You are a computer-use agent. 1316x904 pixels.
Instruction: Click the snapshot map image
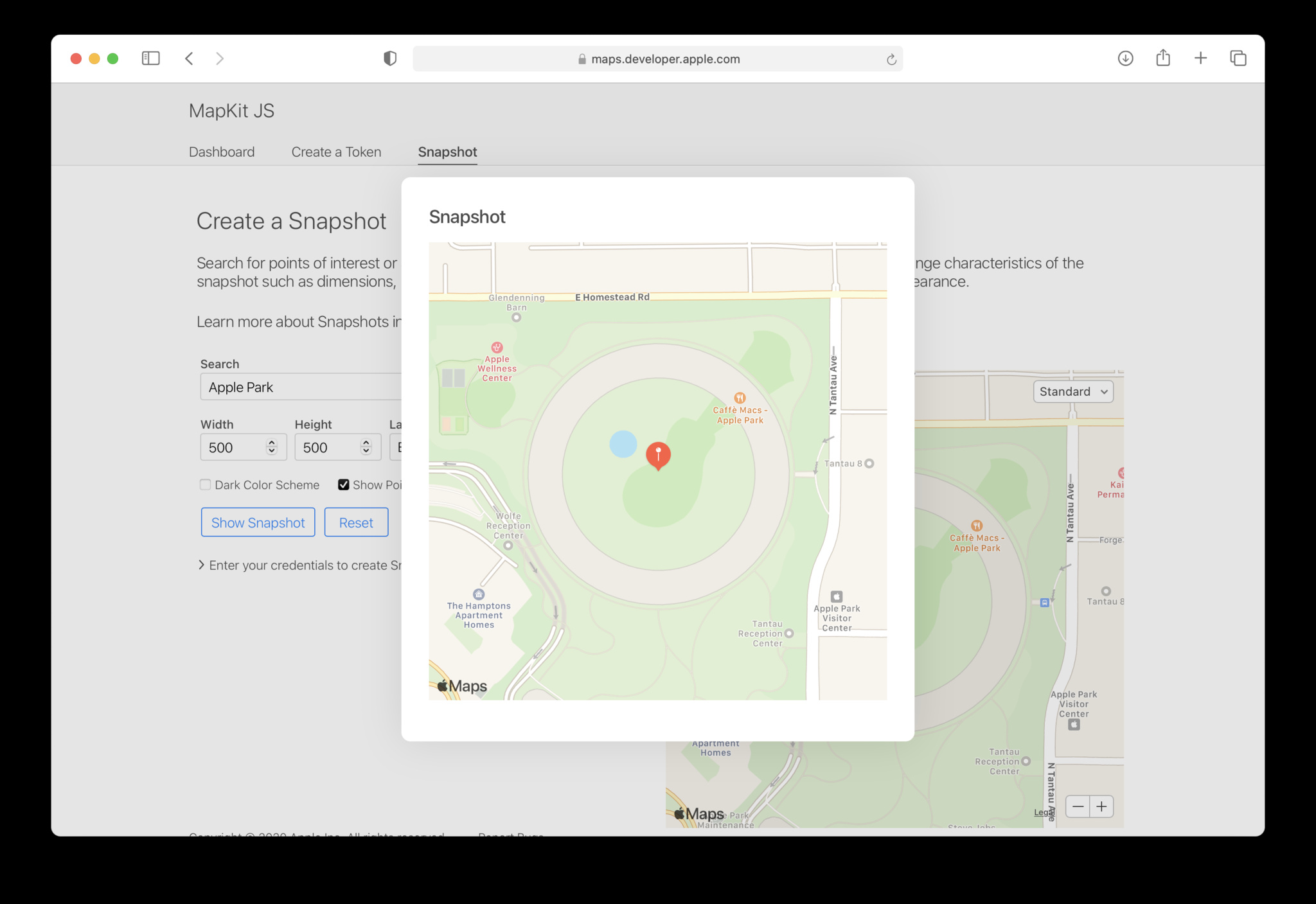pyautogui.click(x=658, y=471)
